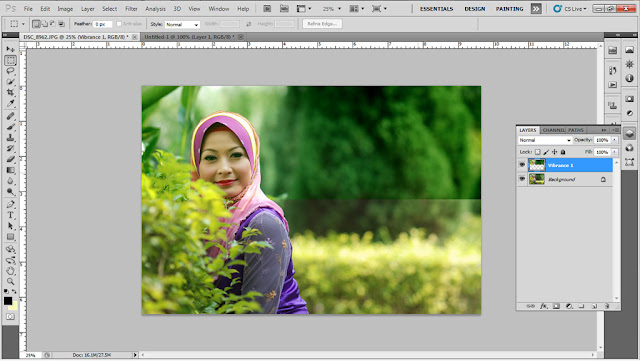
Task: Create new adjustment layer icon
Action: click(x=569, y=306)
